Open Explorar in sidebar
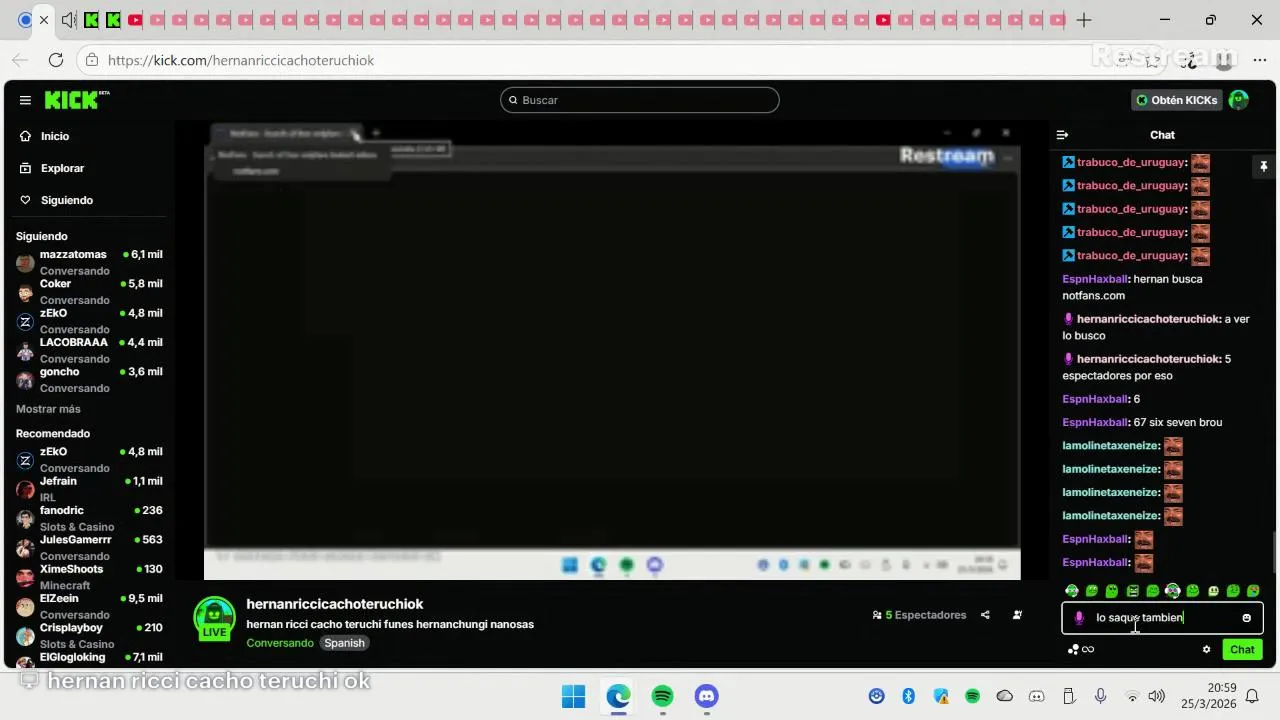Viewport: 1280px width, 720px height. click(62, 168)
